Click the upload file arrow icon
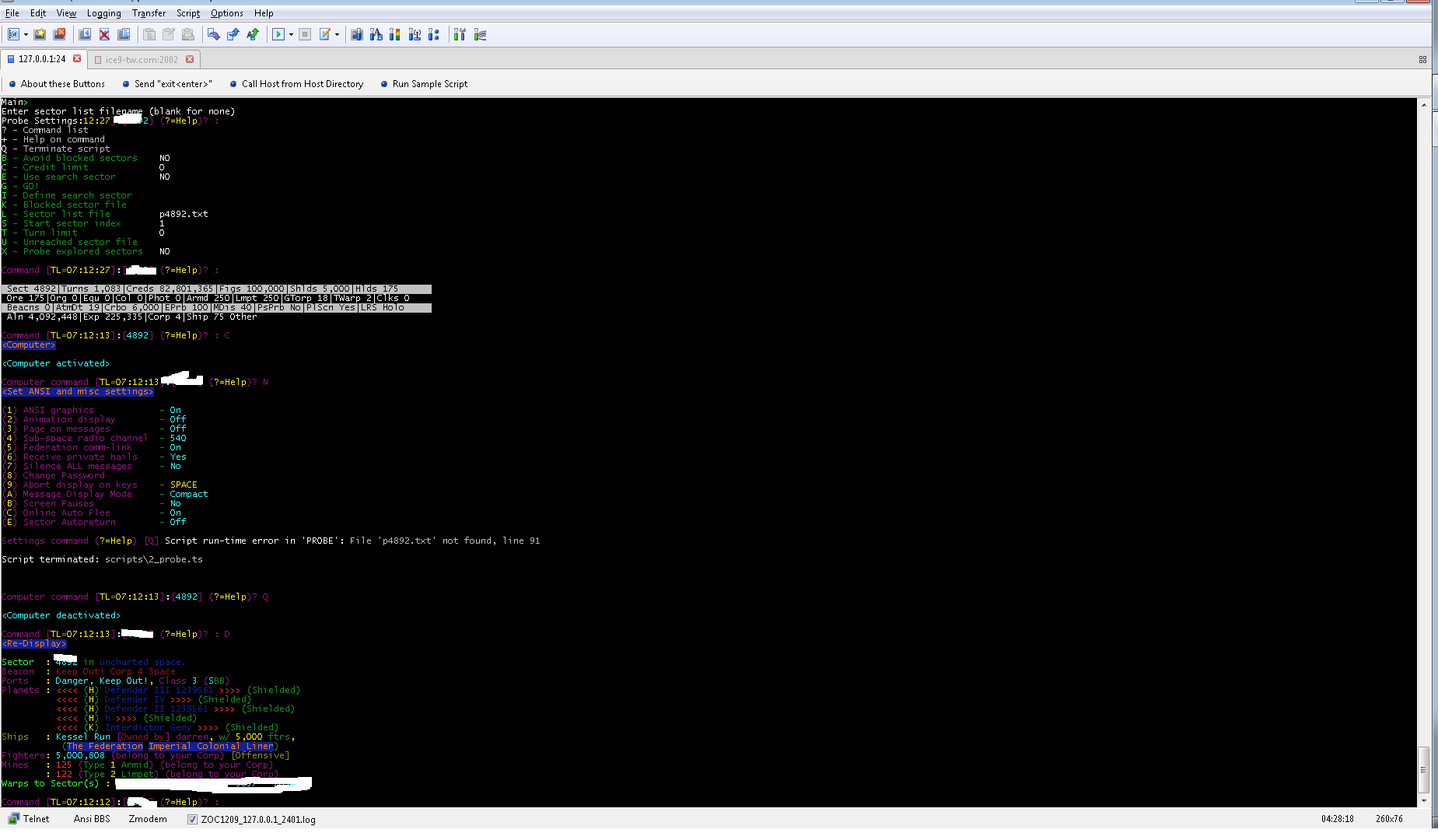 [x=233, y=34]
